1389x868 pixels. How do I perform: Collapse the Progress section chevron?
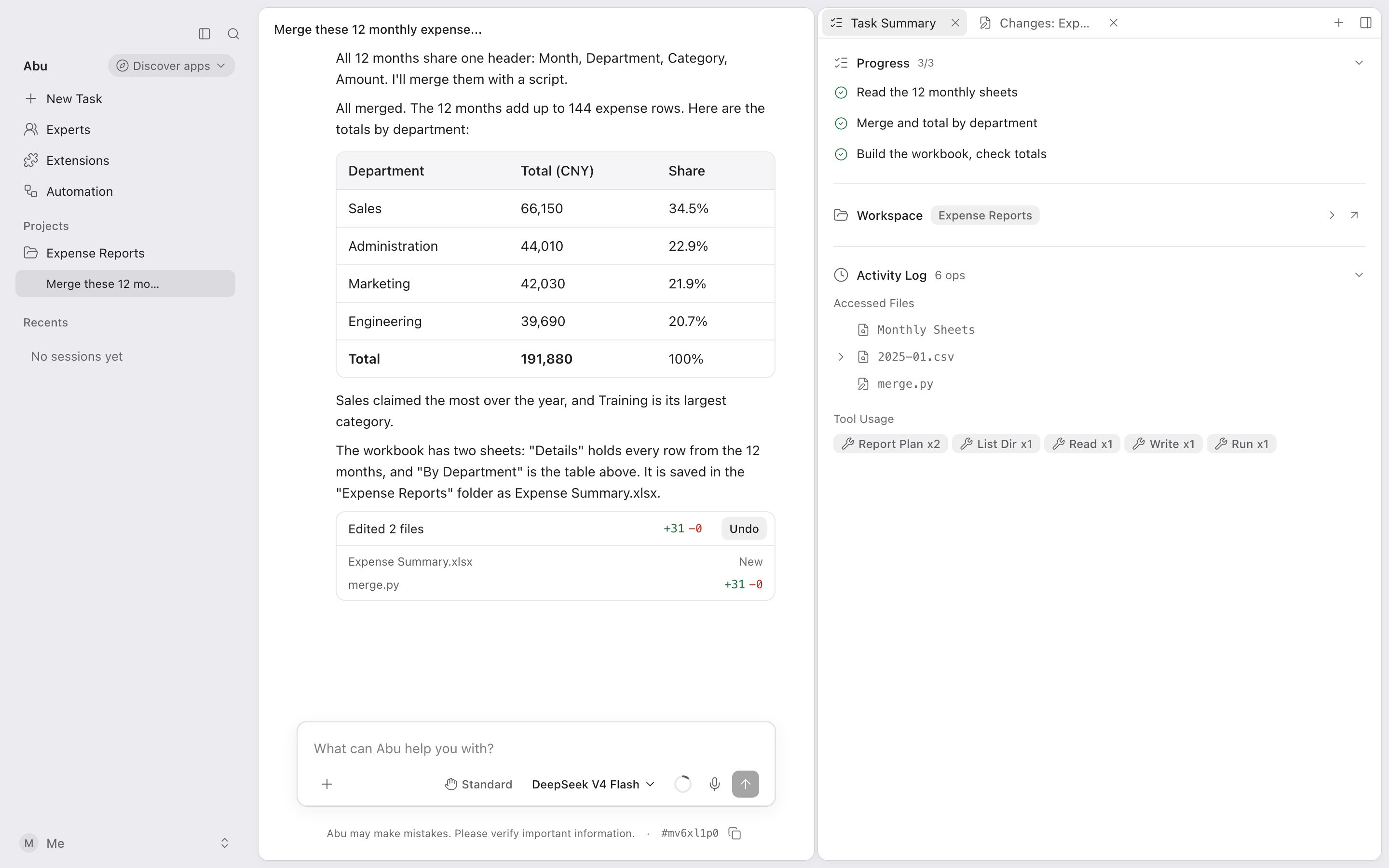pyautogui.click(x=1359, y=63)
